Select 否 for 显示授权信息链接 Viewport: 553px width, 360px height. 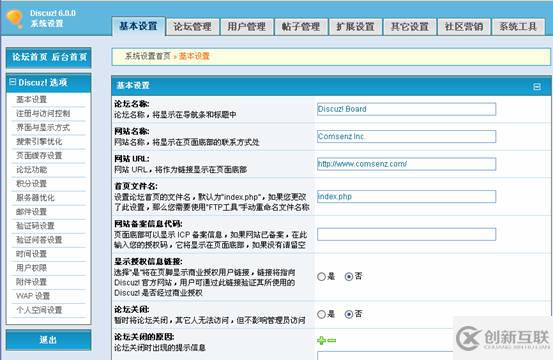[x=349, y=277]
